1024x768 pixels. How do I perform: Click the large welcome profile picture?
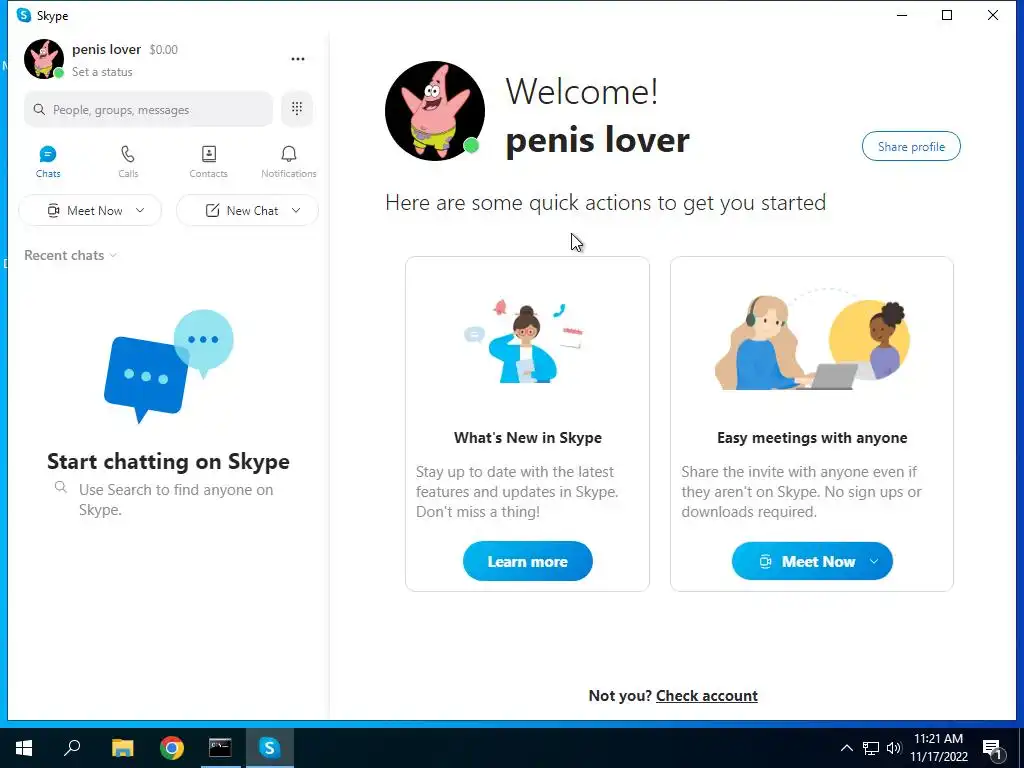435,111
